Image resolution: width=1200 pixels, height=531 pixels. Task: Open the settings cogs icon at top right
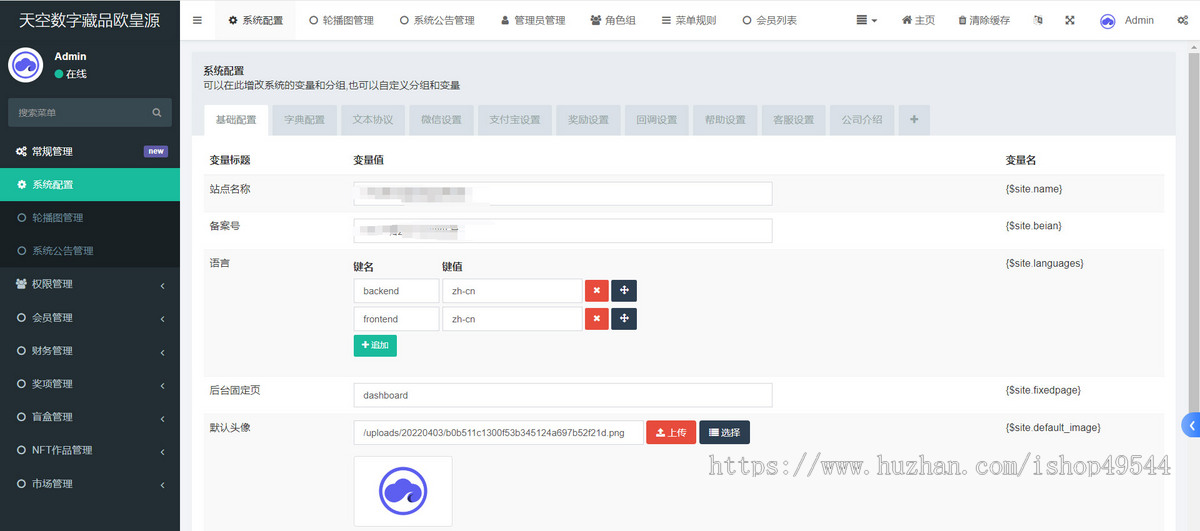click(x=1183, y=20)
